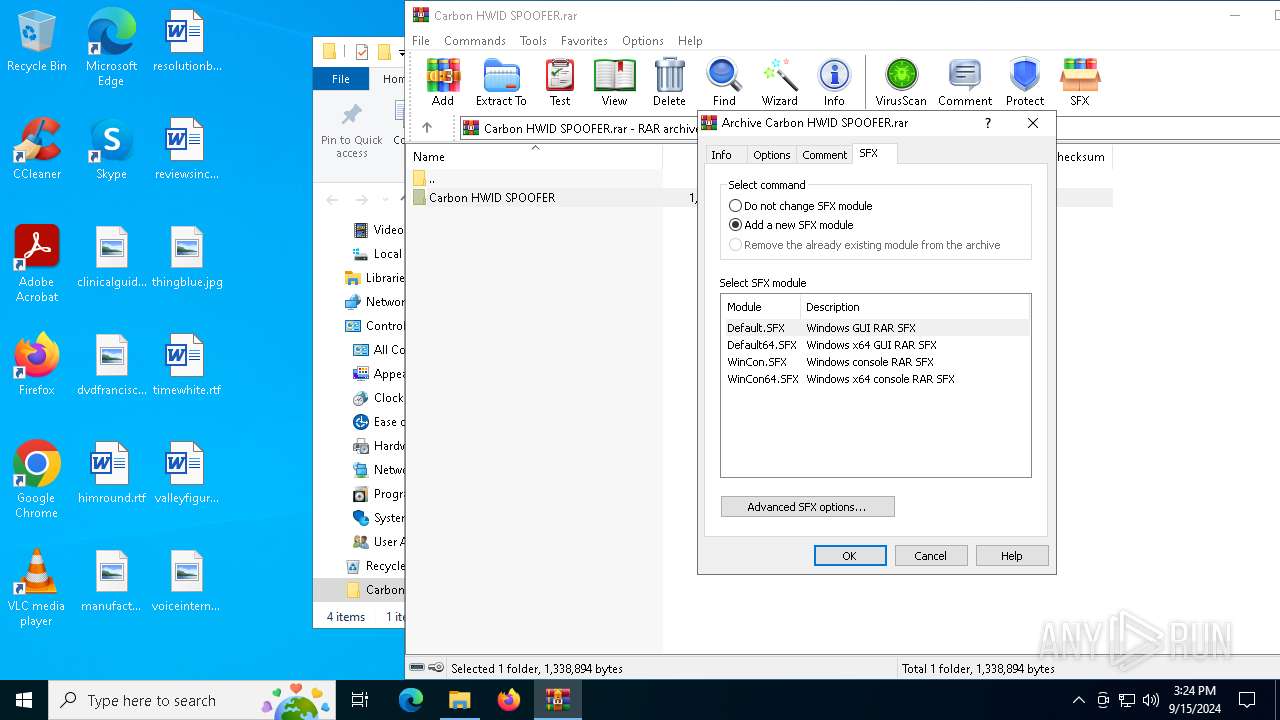Click the taskbar clock showing 3:24 PM
This screenshot has width=1280, height=720.
(x=1194, y=700)
